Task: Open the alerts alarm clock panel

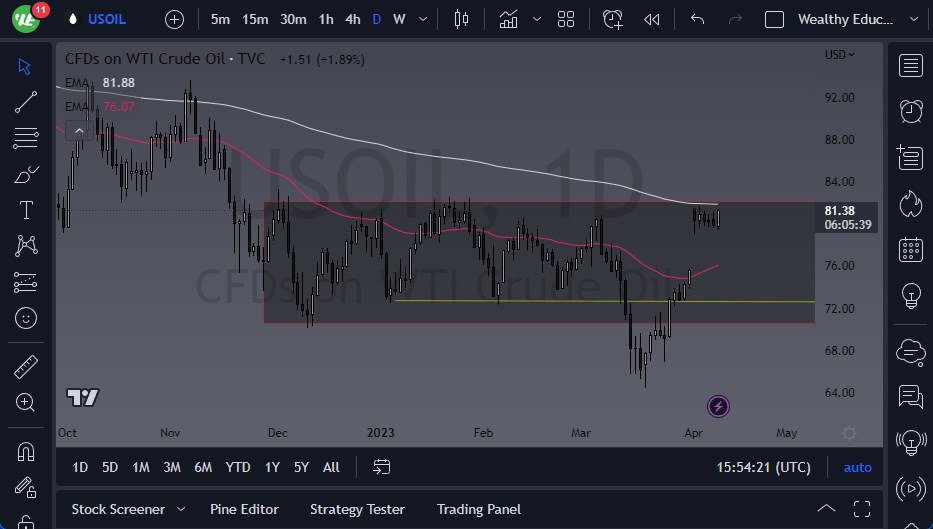Action: (910, 111)
